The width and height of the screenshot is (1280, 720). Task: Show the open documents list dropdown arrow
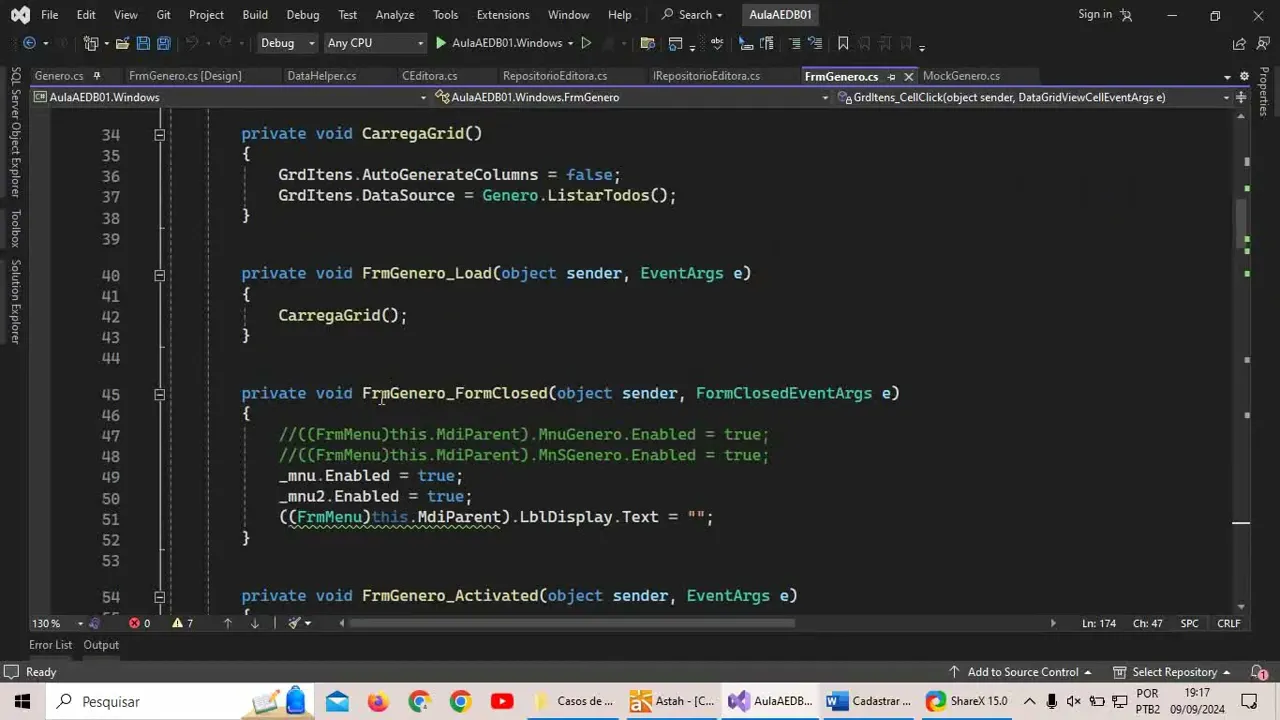pos(1227,77)
